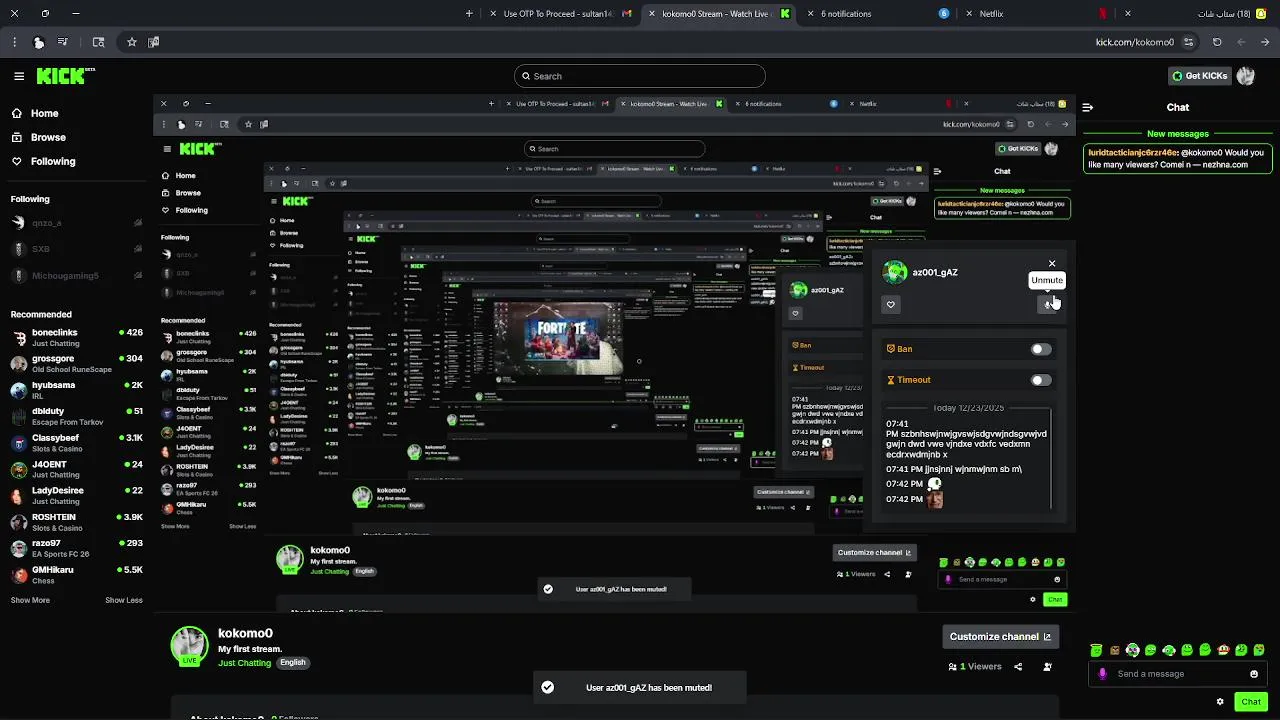Viewport: 1280px width, 720px height.
Task: Click the mute icon under the Unmute tooltip
Action: pyautogui.click(x=1047, y=304)
